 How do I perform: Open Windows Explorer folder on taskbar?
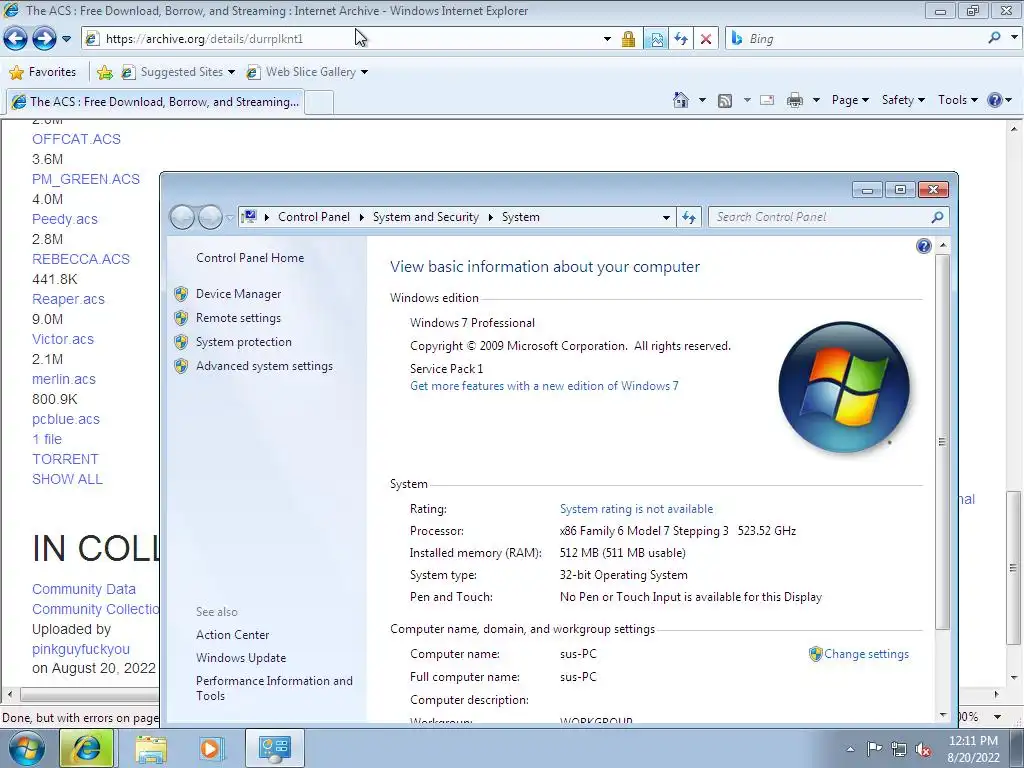[151, 748]
